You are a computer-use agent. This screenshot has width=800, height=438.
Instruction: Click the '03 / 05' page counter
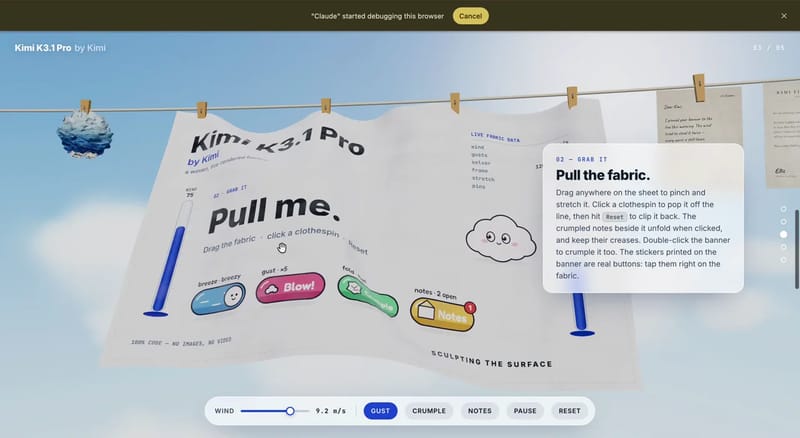coord(769,48)
